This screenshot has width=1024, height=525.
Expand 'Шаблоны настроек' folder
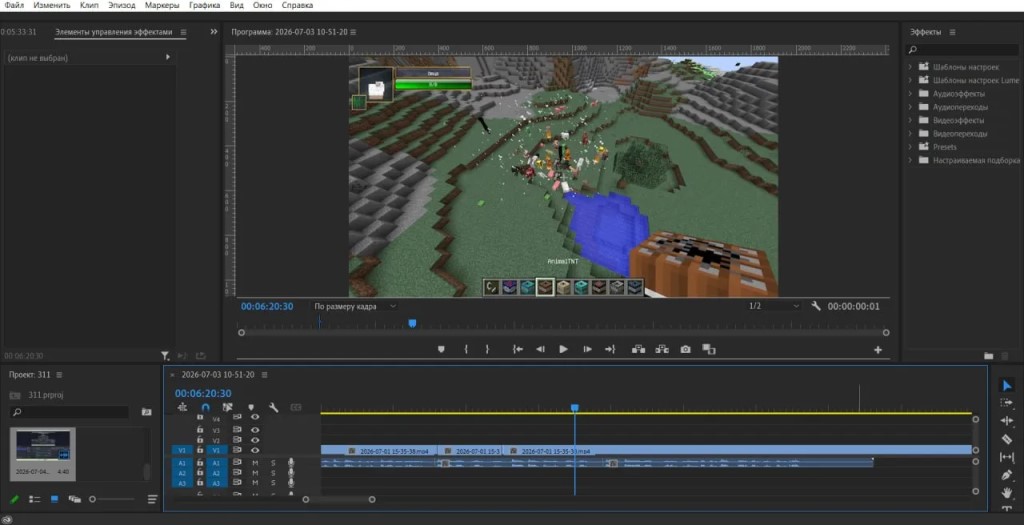910,67
